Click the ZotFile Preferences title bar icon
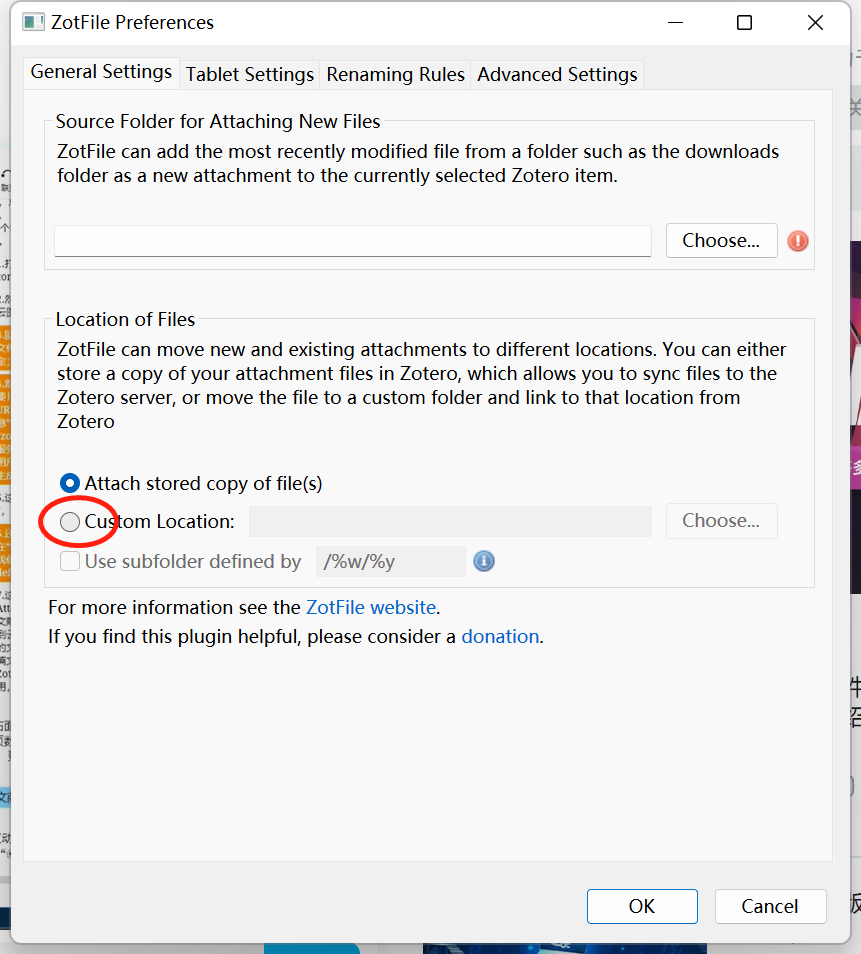This screenshot has height=954, width=861. point(33,23)
